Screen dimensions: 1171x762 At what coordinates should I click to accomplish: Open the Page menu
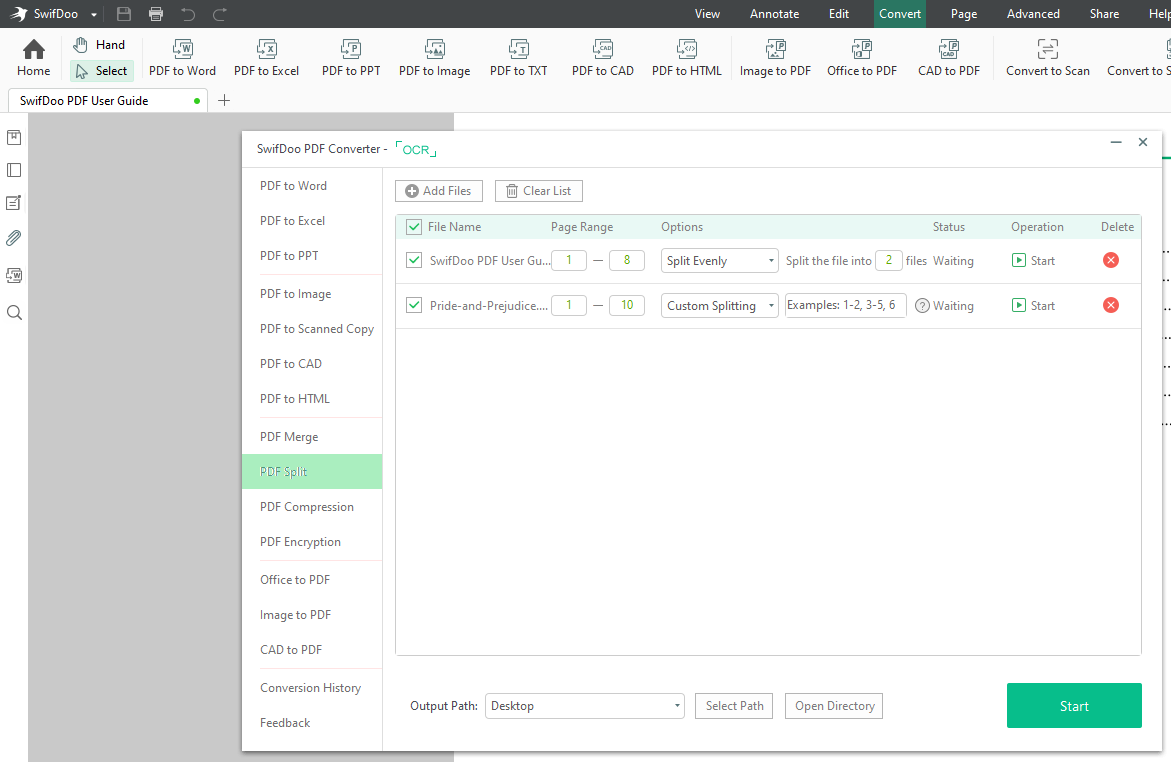(963, 13)
